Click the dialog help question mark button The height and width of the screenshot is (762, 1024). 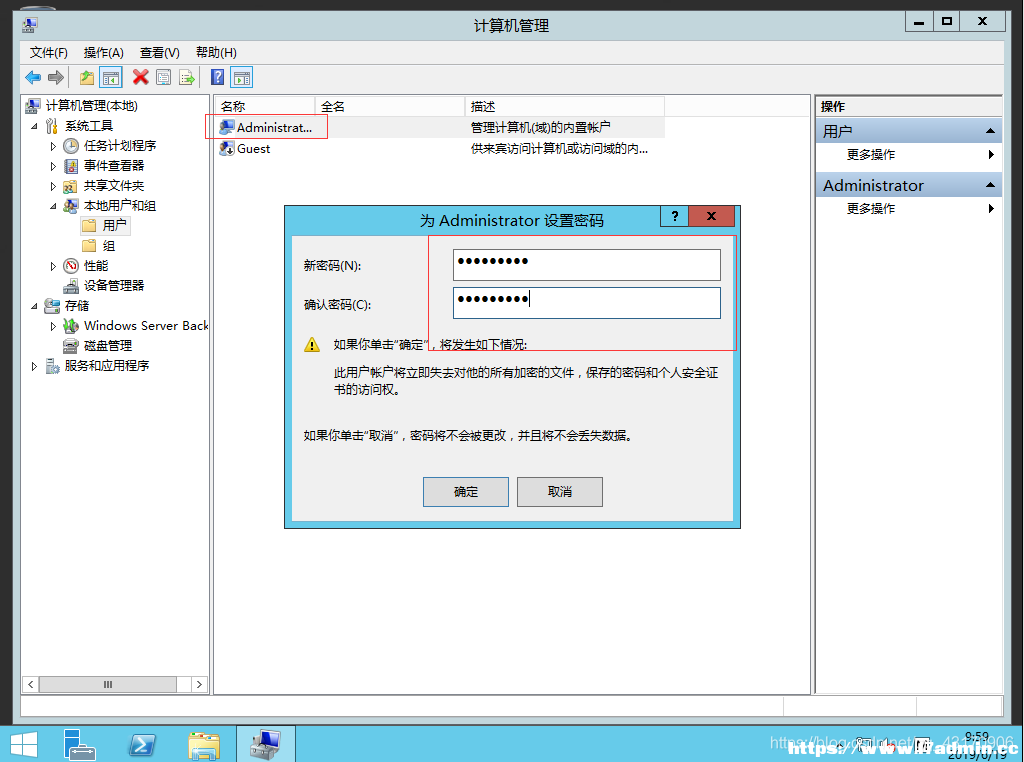[675, 216]
